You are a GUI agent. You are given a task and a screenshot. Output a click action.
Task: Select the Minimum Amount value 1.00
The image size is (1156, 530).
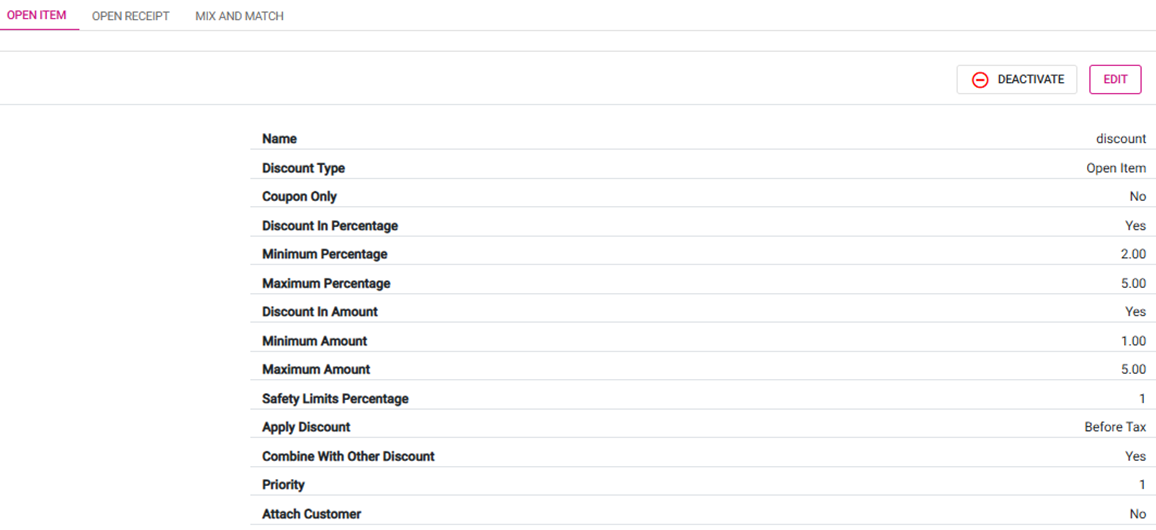click(1133, 341)
